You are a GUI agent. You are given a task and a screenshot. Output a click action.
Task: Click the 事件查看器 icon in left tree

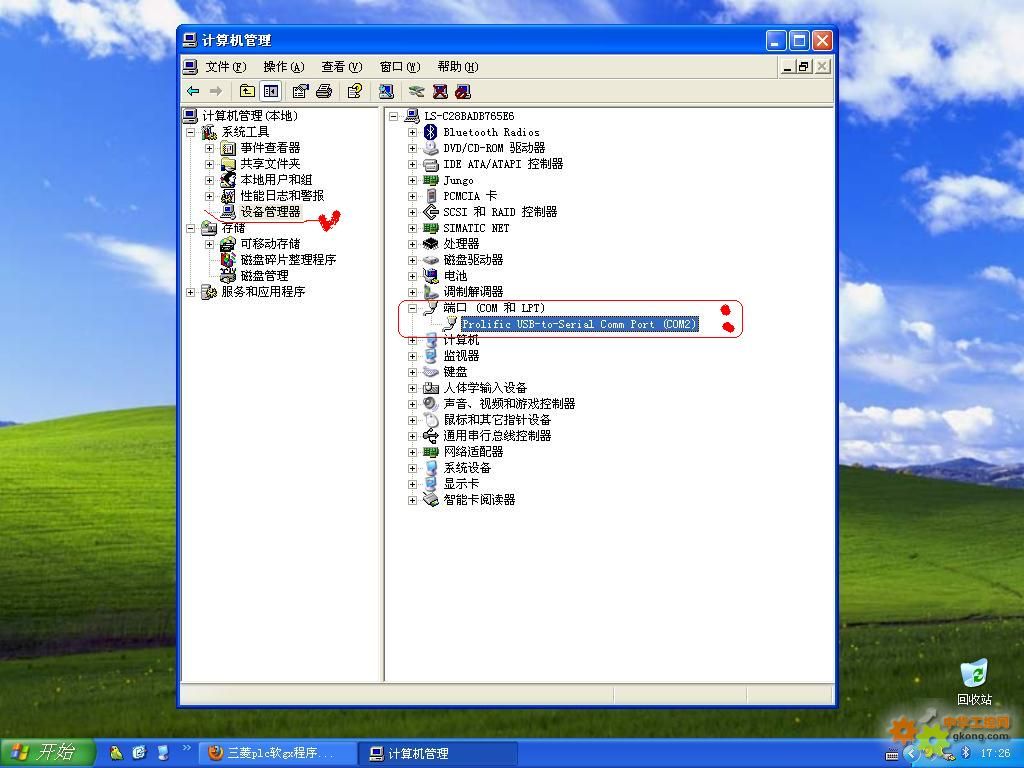pos(228,148)
